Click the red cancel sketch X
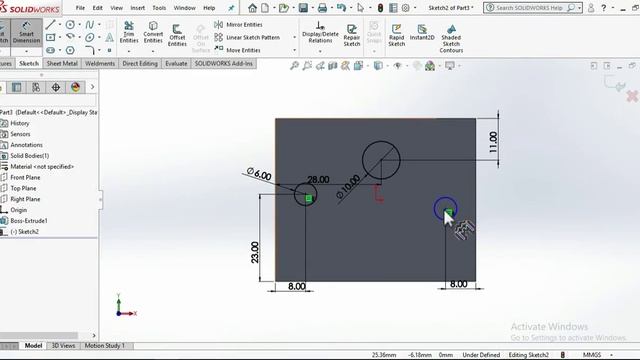640x360 pixels. coord(632,96)
